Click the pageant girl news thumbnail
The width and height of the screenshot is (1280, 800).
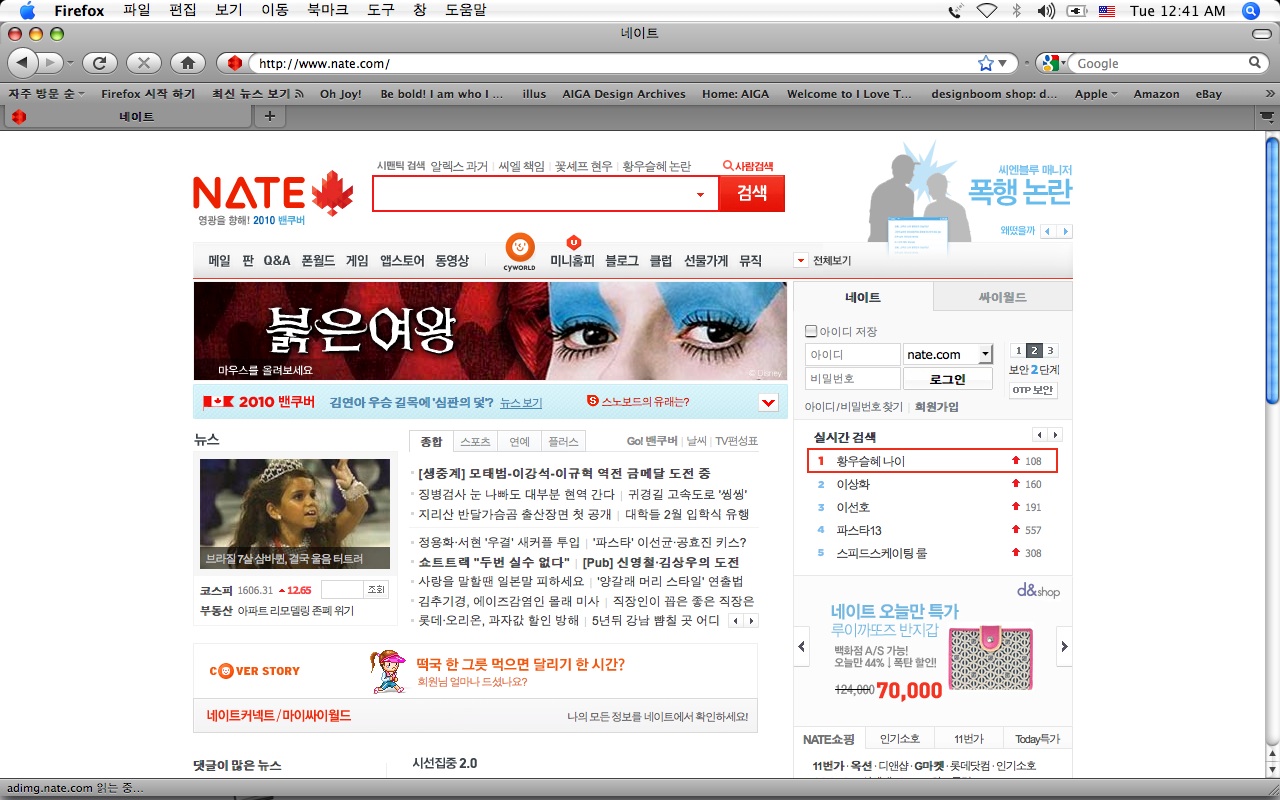pos(295,514)
